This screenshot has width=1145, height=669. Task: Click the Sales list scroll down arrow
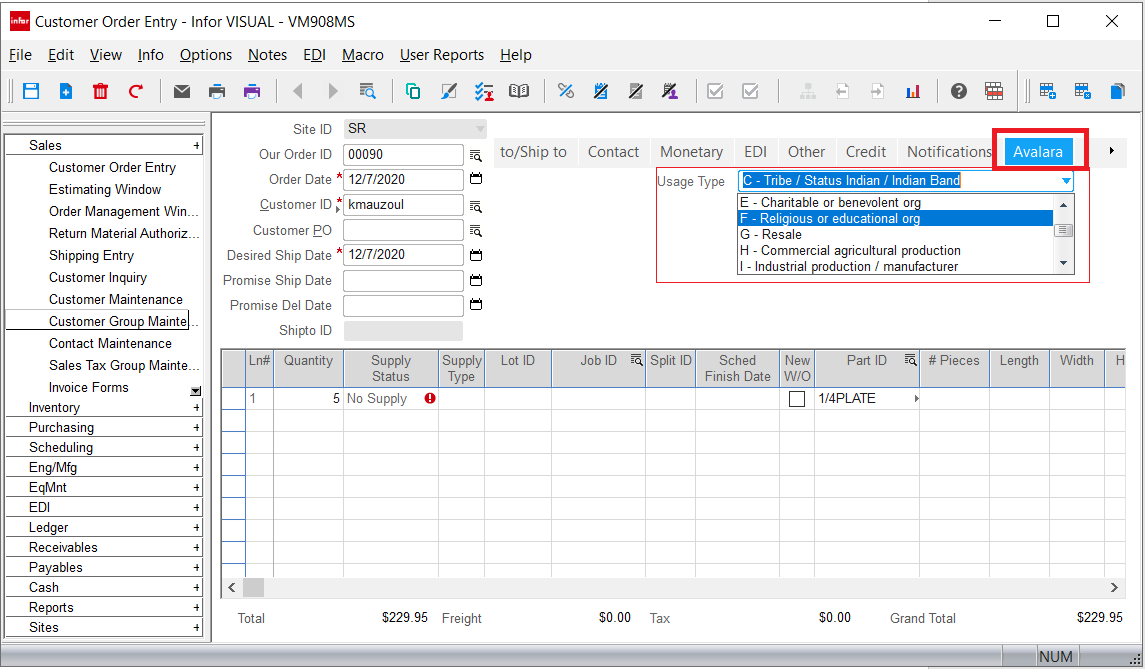[195, 391]
